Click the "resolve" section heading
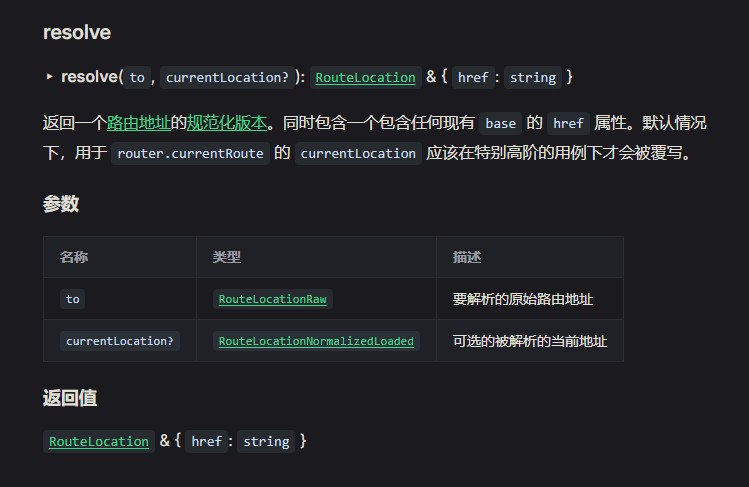749x487 pixels. point(77,32)
